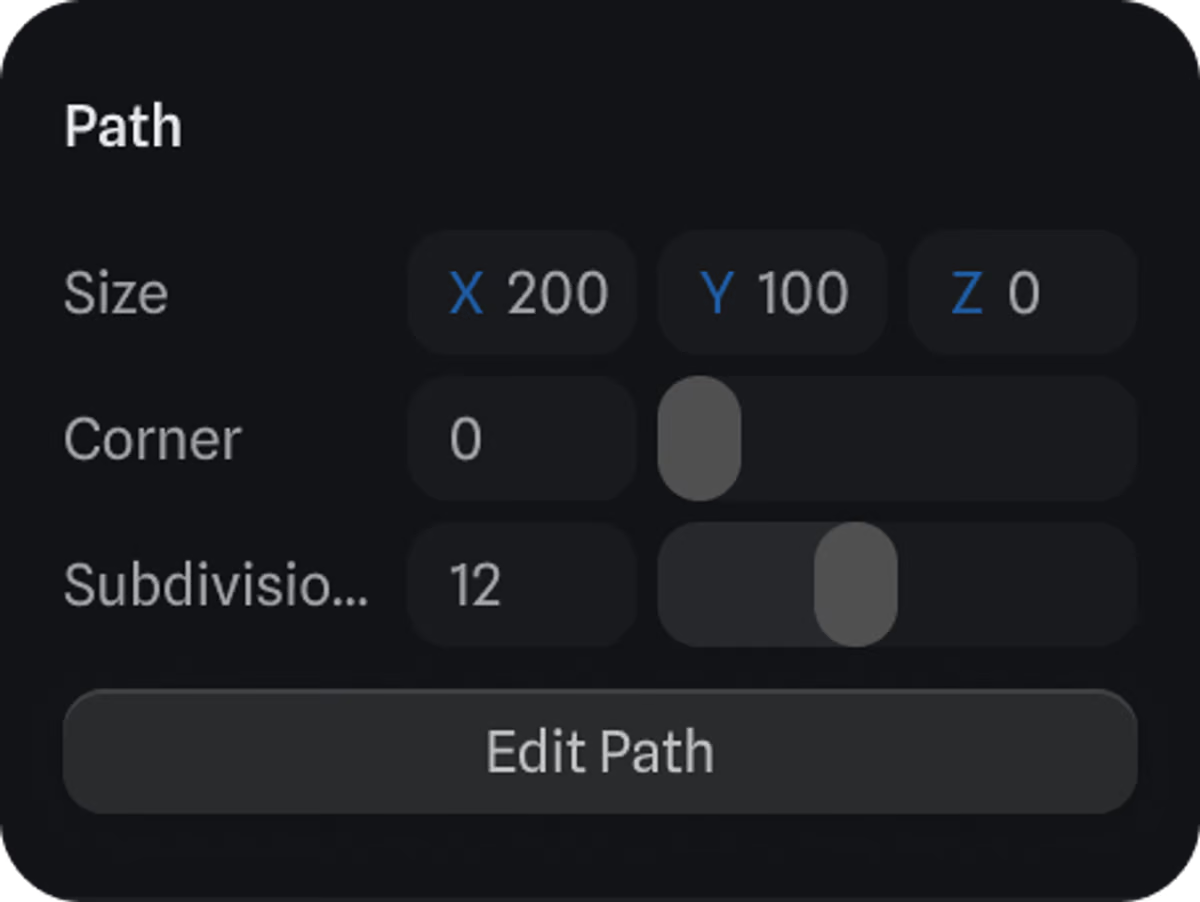Click the 200 value in Size
Screen dimensions: 1200x902
tap(557, 293)
